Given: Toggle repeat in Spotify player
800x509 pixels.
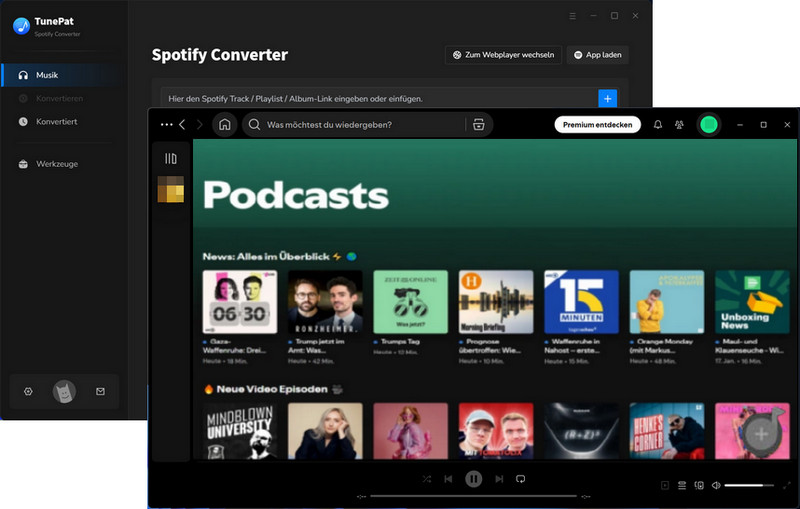Looking at the screenshot, I should [x=520, y=479].
